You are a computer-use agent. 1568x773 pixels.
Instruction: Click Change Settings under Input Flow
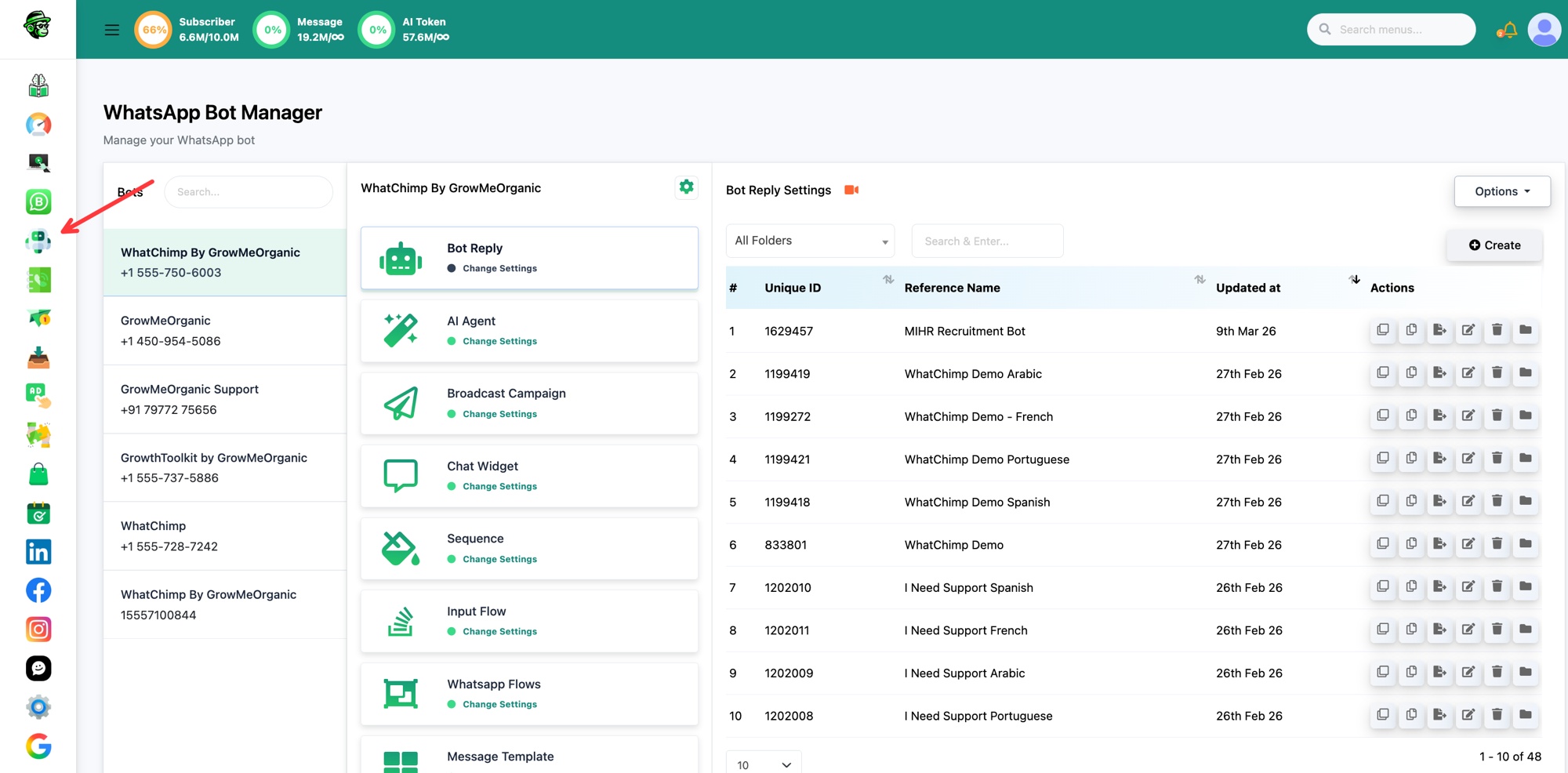(x=499, y=631)
